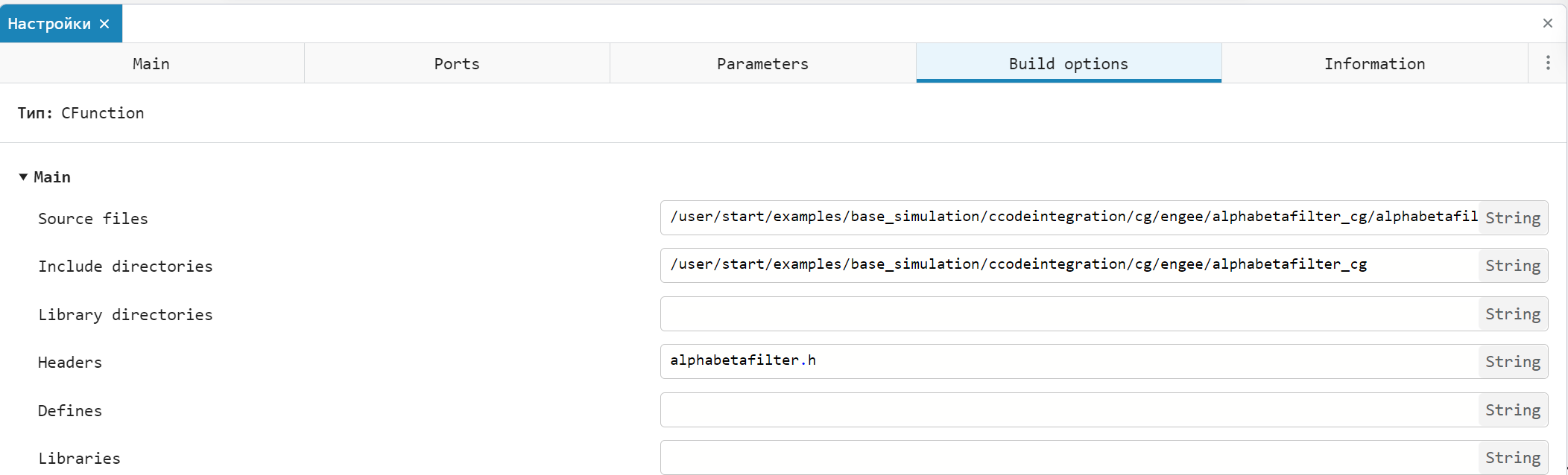Close the settings panel with the top-right X

[1547, 23]
